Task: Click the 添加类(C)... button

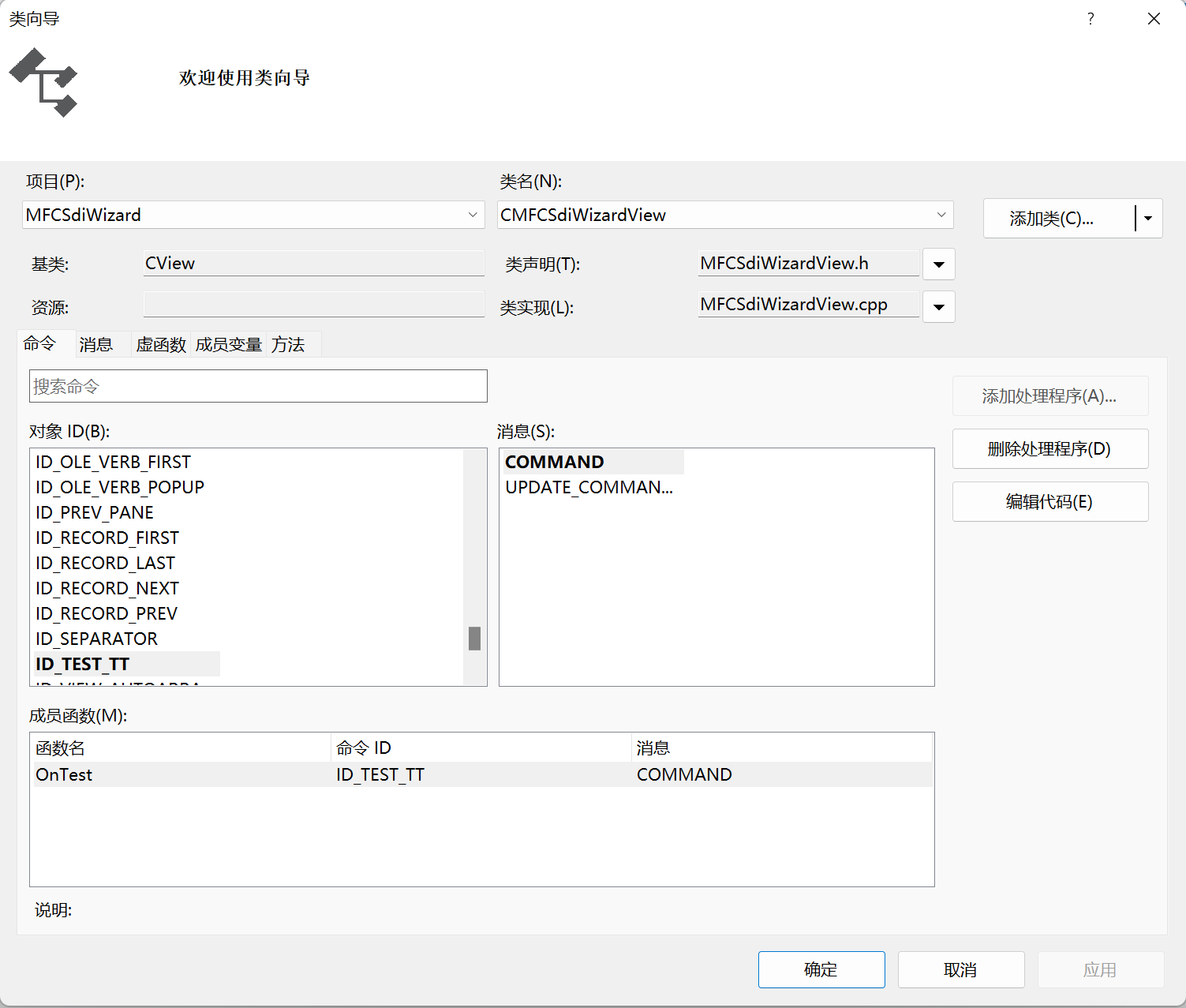Action: pos(1058,219)
